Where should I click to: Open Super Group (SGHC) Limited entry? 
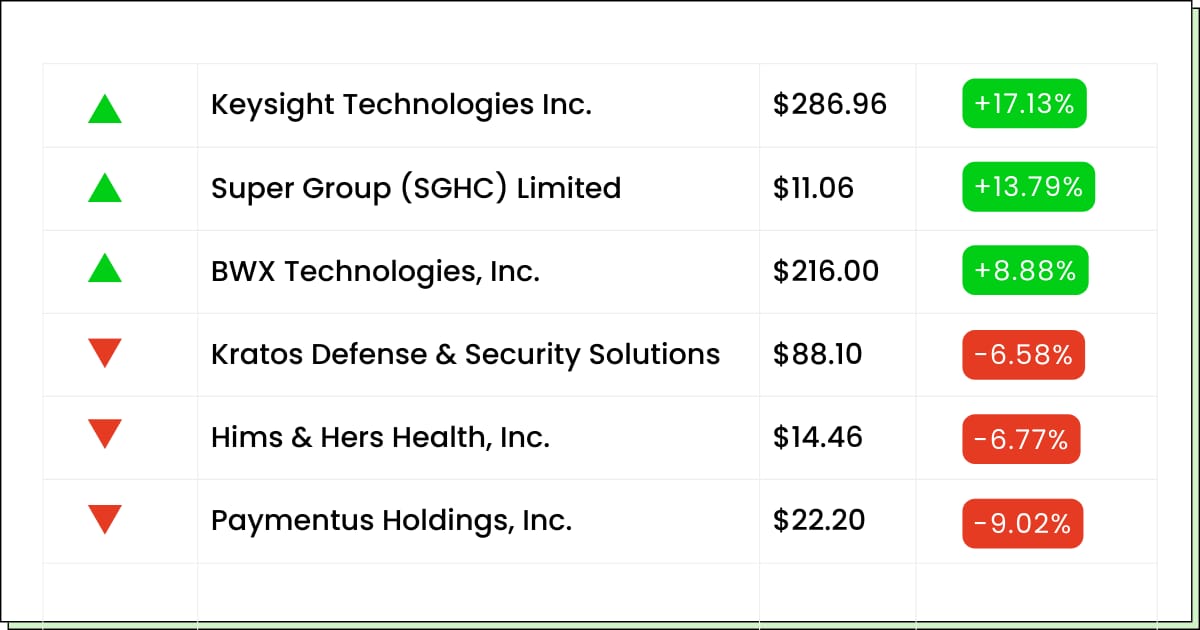point(416,188)
